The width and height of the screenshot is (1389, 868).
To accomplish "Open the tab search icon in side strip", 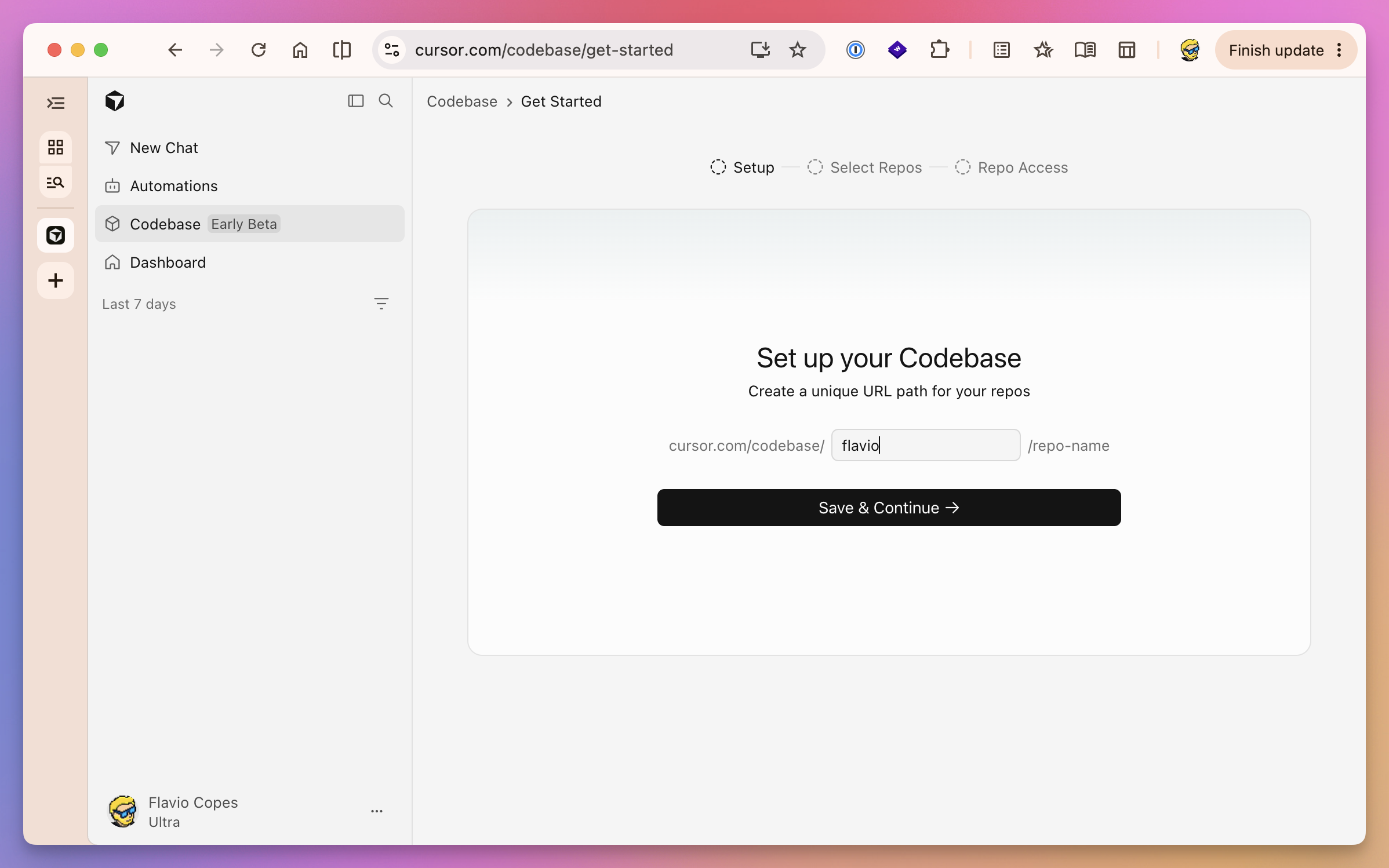I will (56, 182).
